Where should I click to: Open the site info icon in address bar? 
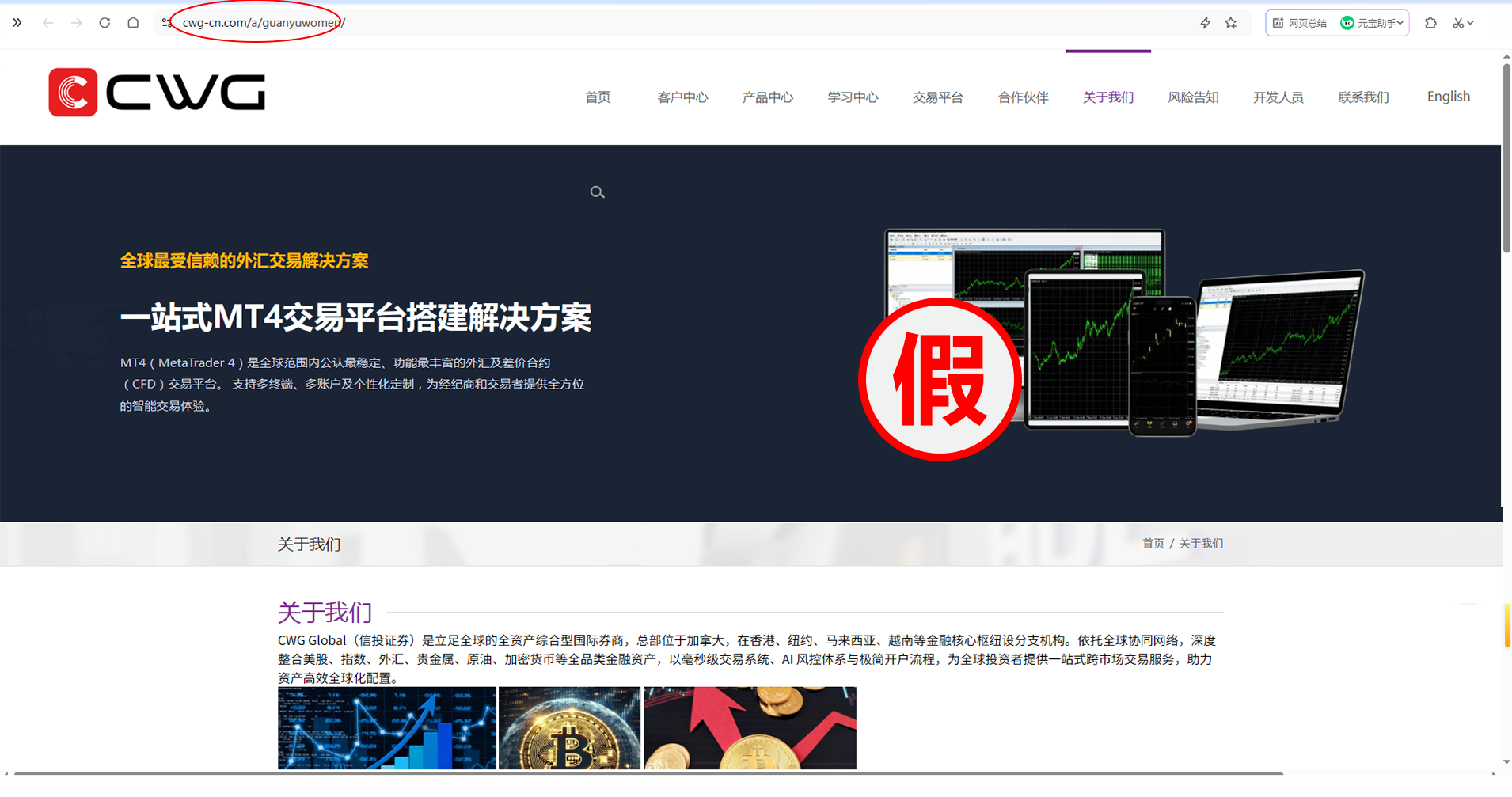(166, 23)
